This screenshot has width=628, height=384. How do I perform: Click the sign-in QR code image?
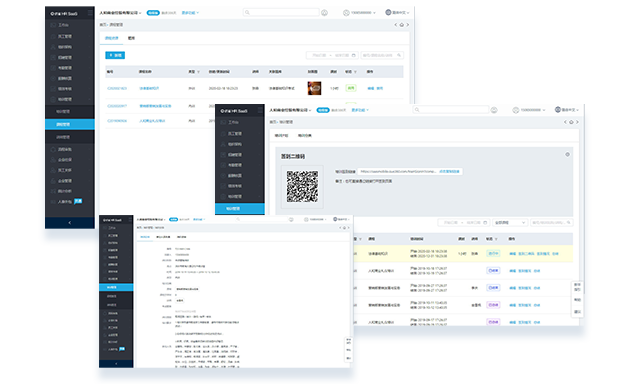302,187
